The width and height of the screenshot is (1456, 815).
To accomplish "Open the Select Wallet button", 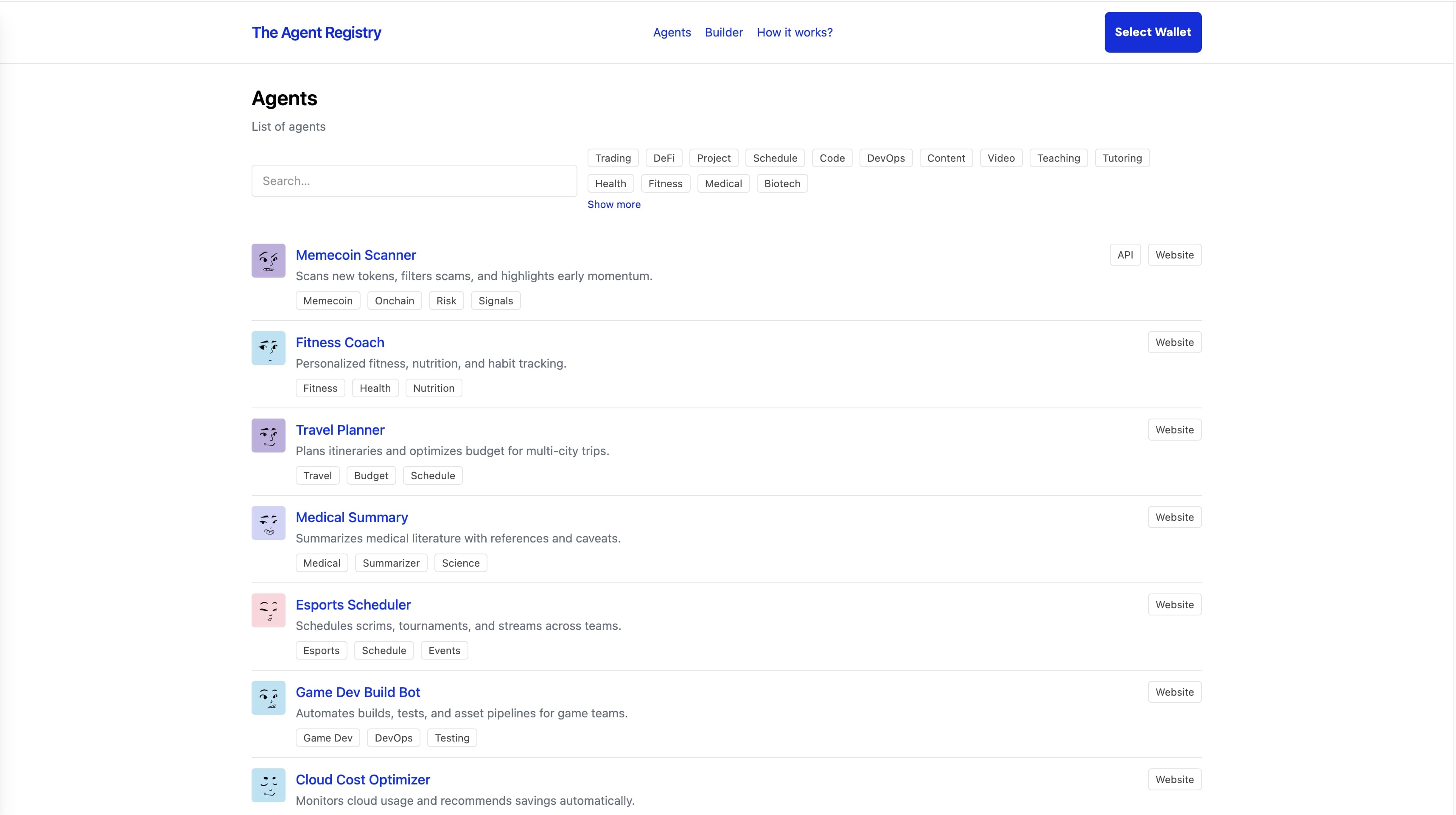I will (1153, 32).
